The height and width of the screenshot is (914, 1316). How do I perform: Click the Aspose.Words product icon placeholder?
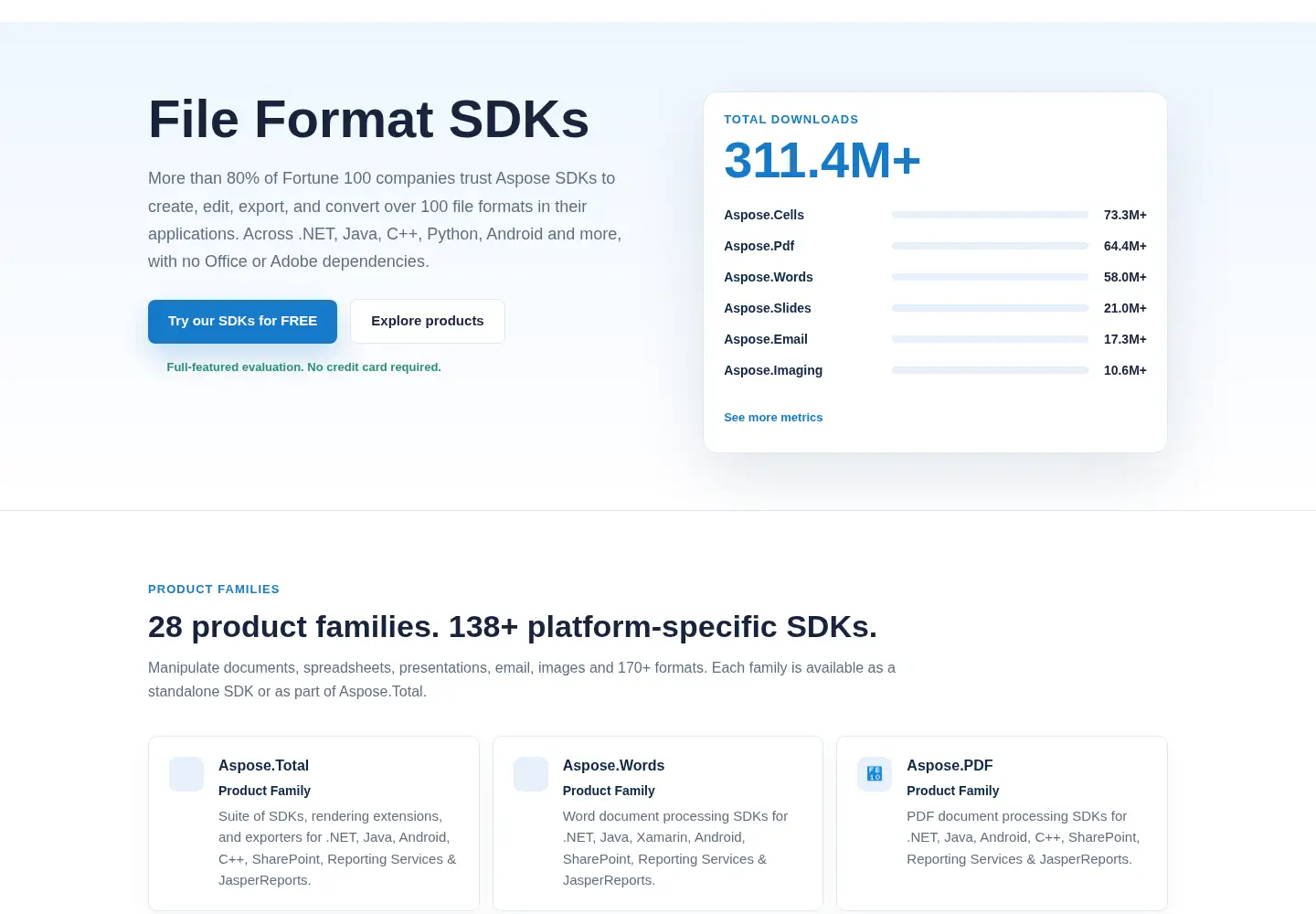pyautogui.click(x=531, y=774)
